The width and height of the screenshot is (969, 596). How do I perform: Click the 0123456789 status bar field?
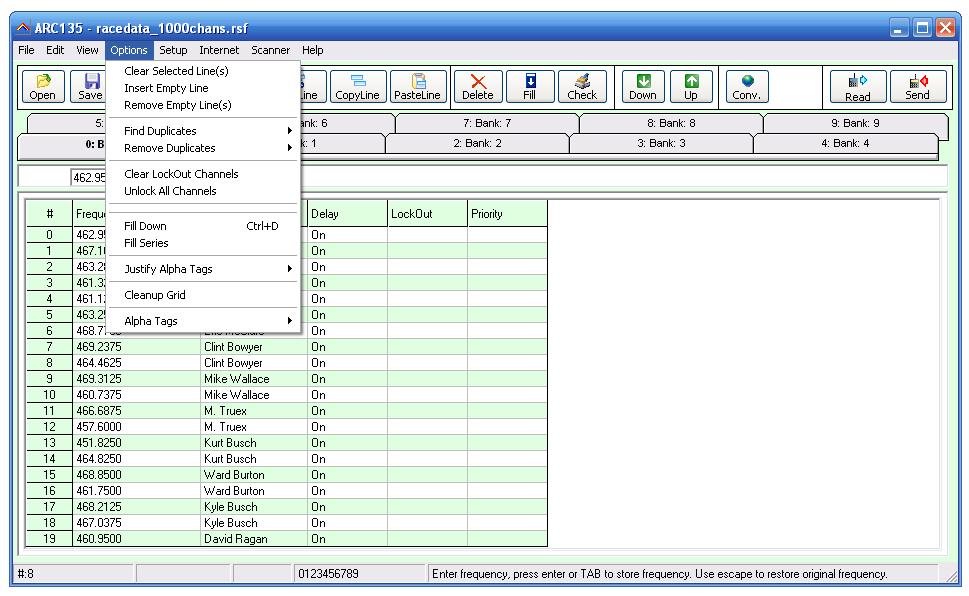(x=360, y=574)
